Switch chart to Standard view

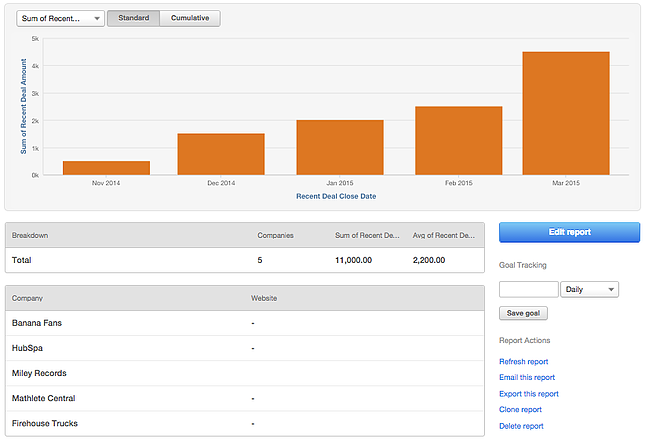click(132, 18)
